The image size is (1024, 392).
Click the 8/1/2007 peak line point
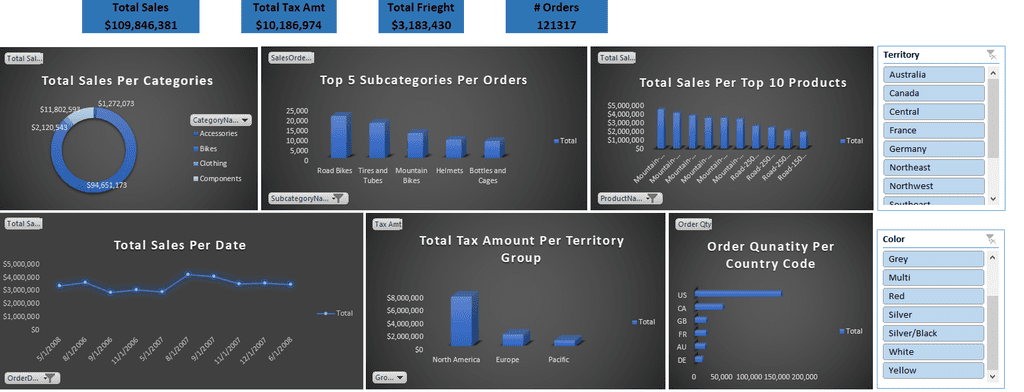[188, 274]
